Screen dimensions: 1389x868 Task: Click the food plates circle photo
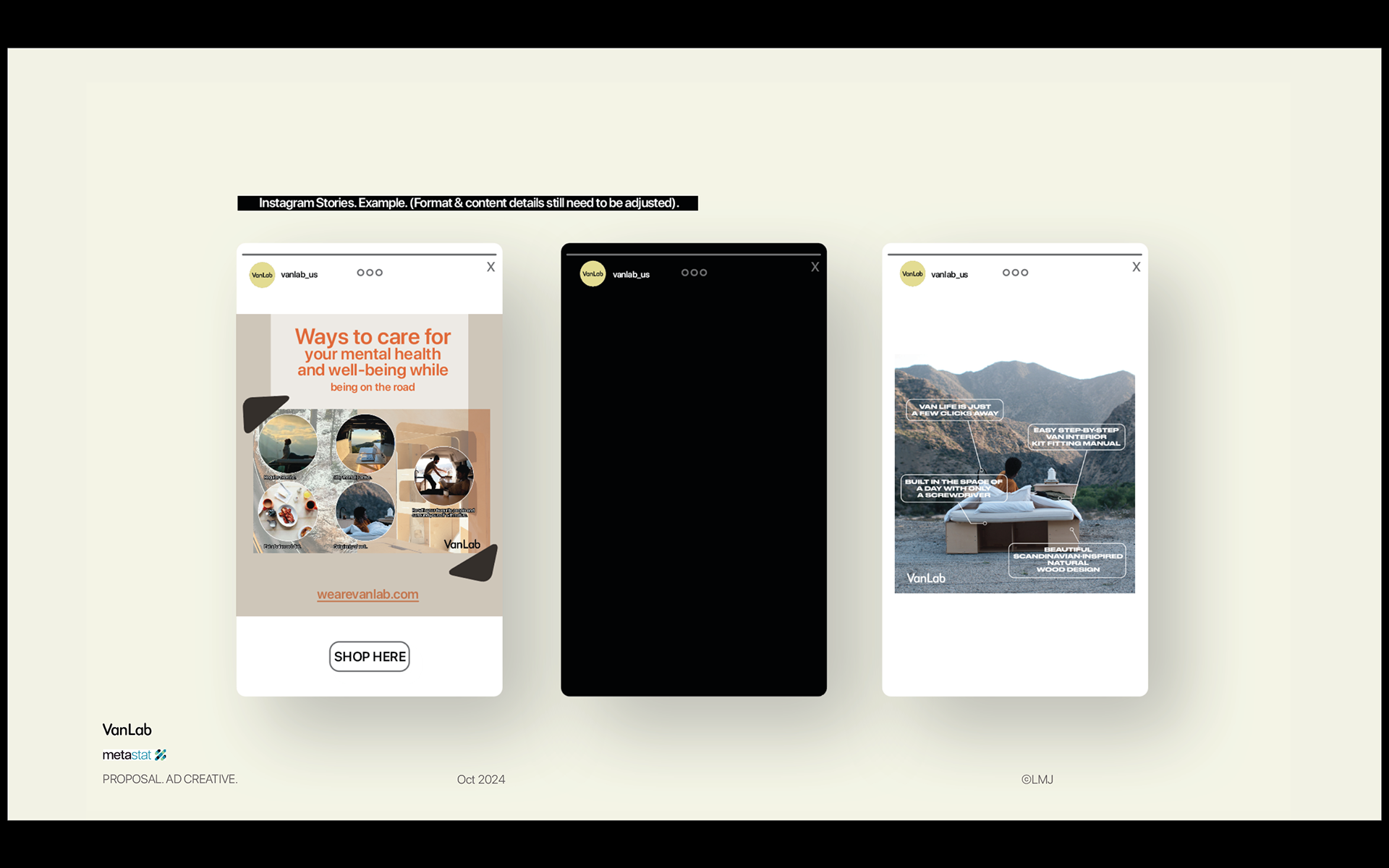point(288,511)
